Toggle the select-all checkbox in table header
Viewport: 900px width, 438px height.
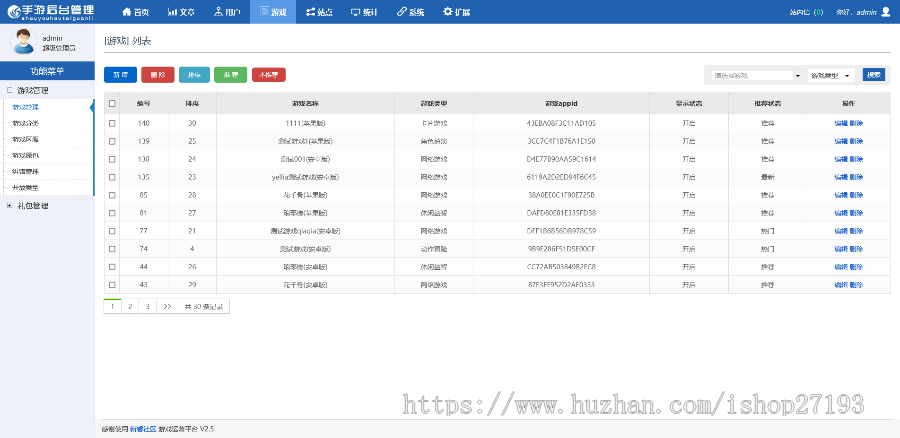tap(112, 104)
